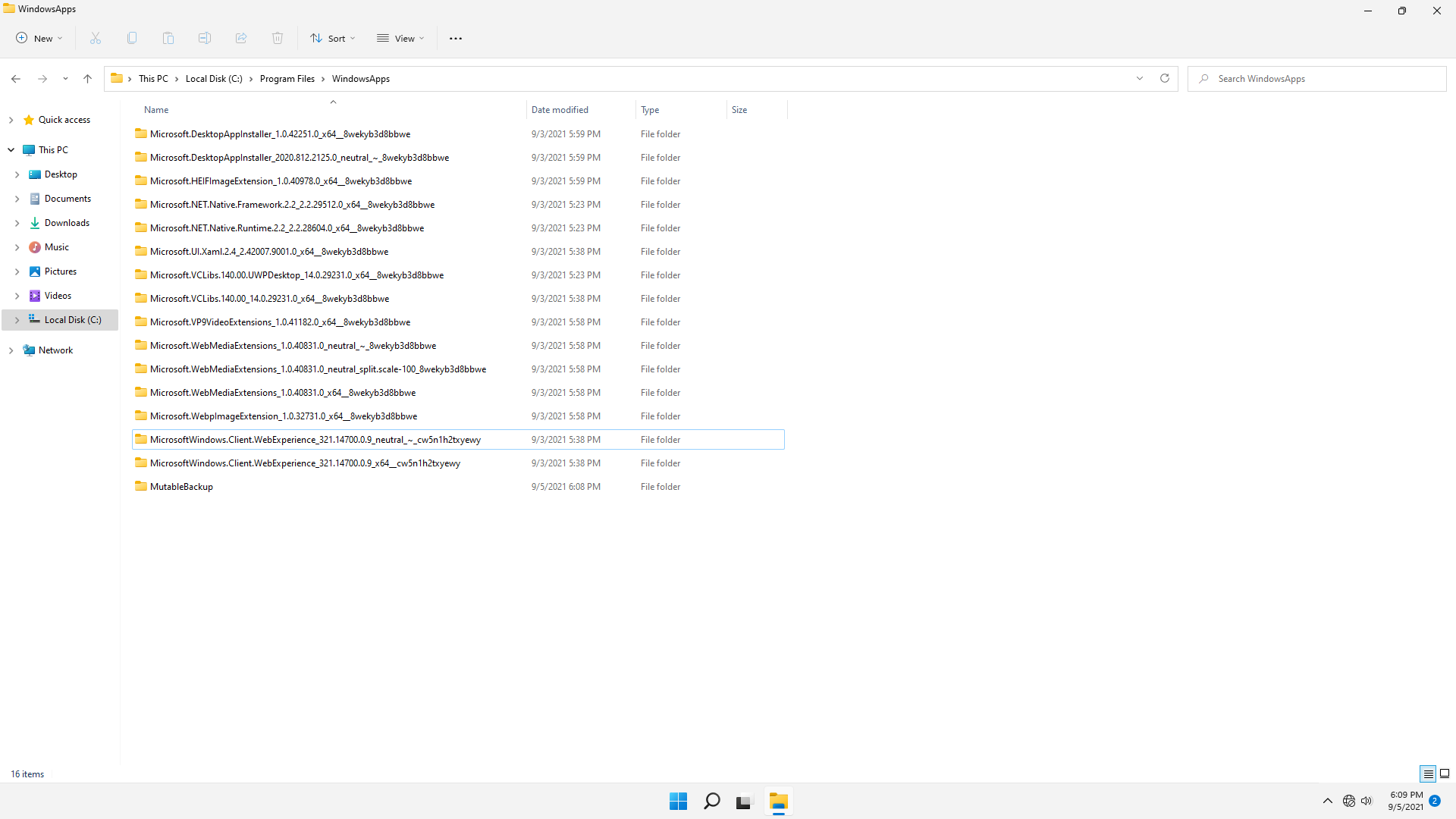Image resolution: width=1456 pixels, height=819 pixels.
Task: Sort by Date modified column header
Action: pos(581,110)
